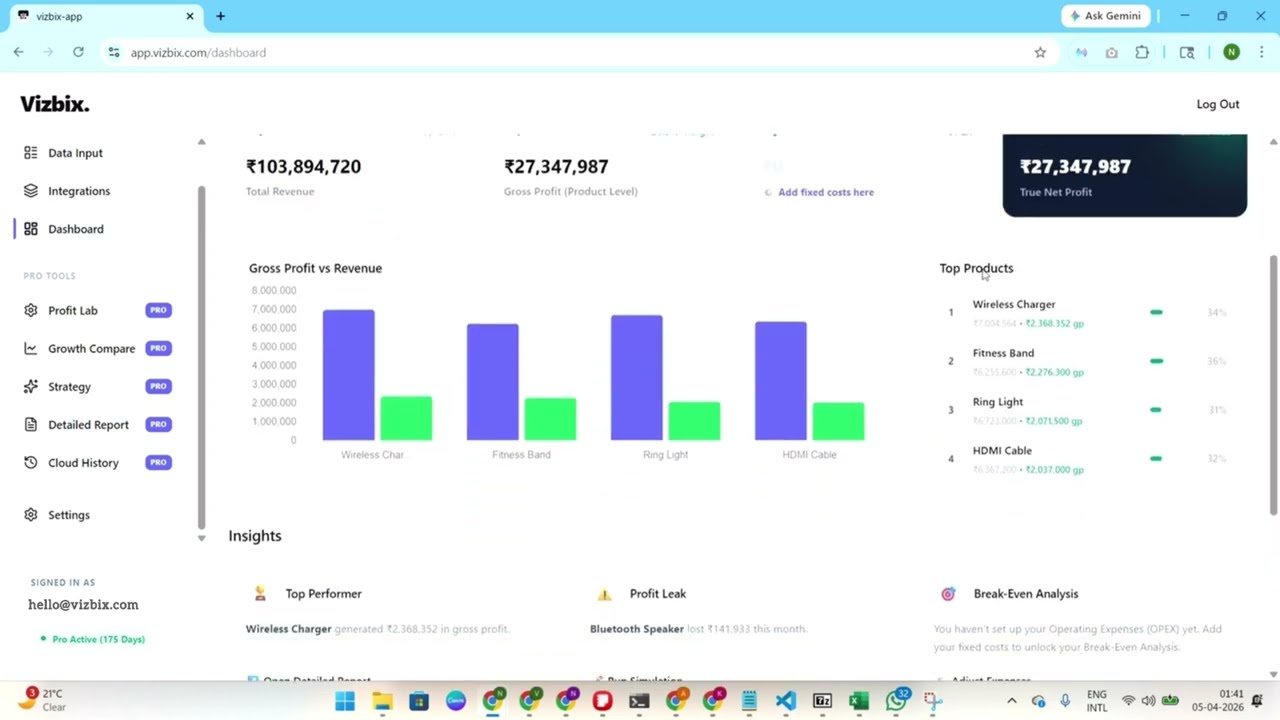The image size is (1280, 720).
Task: Click Gross Profit value in Product Level card
Action: (x=556, y=167)
